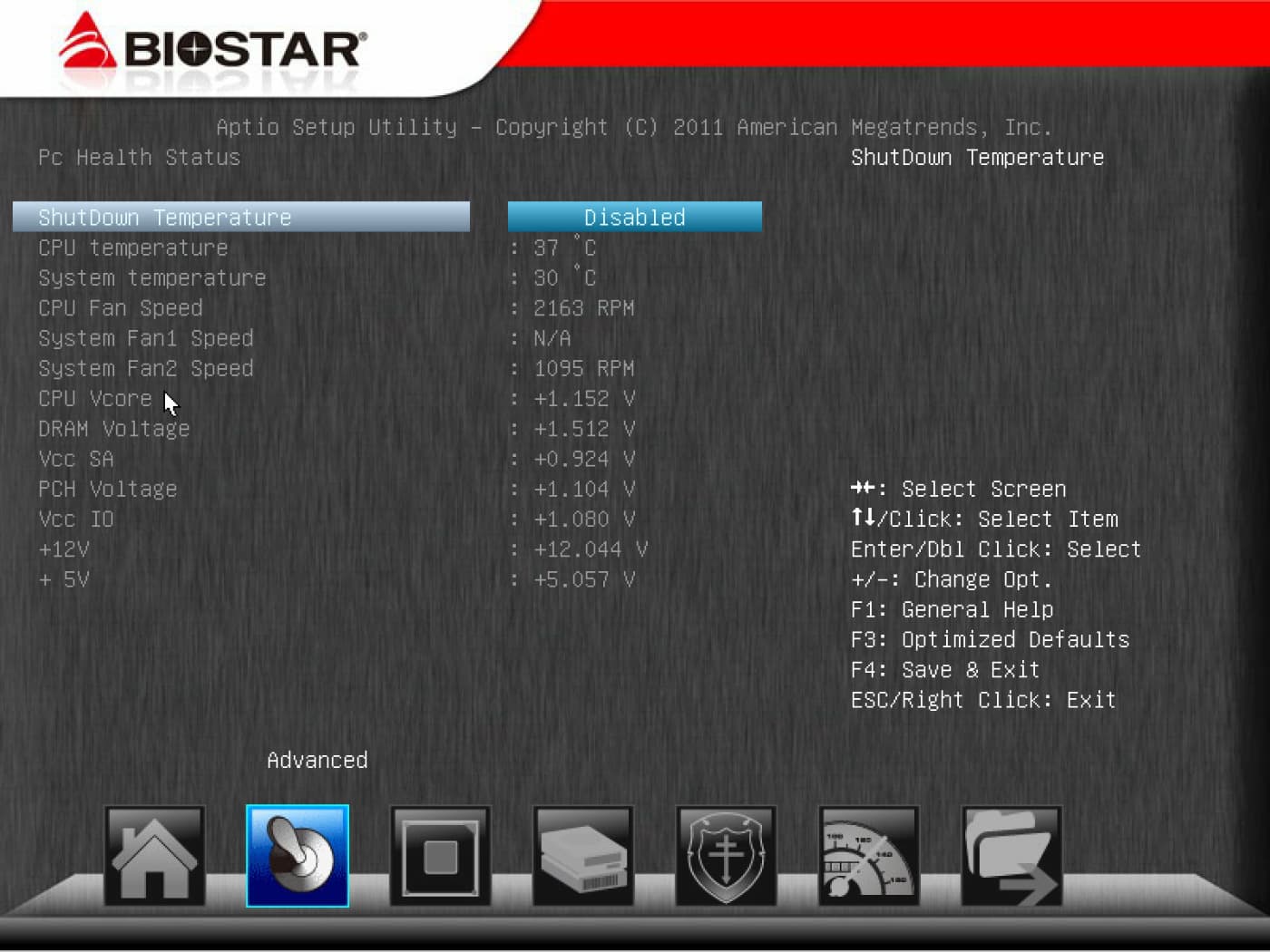Select the ShutDown Temperature row

241,217
